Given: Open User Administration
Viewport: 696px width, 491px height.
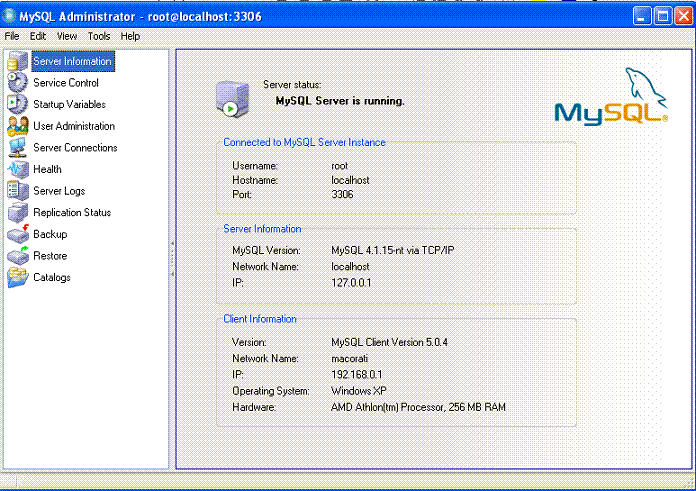Looking at the screenshot, I should 74,126.
